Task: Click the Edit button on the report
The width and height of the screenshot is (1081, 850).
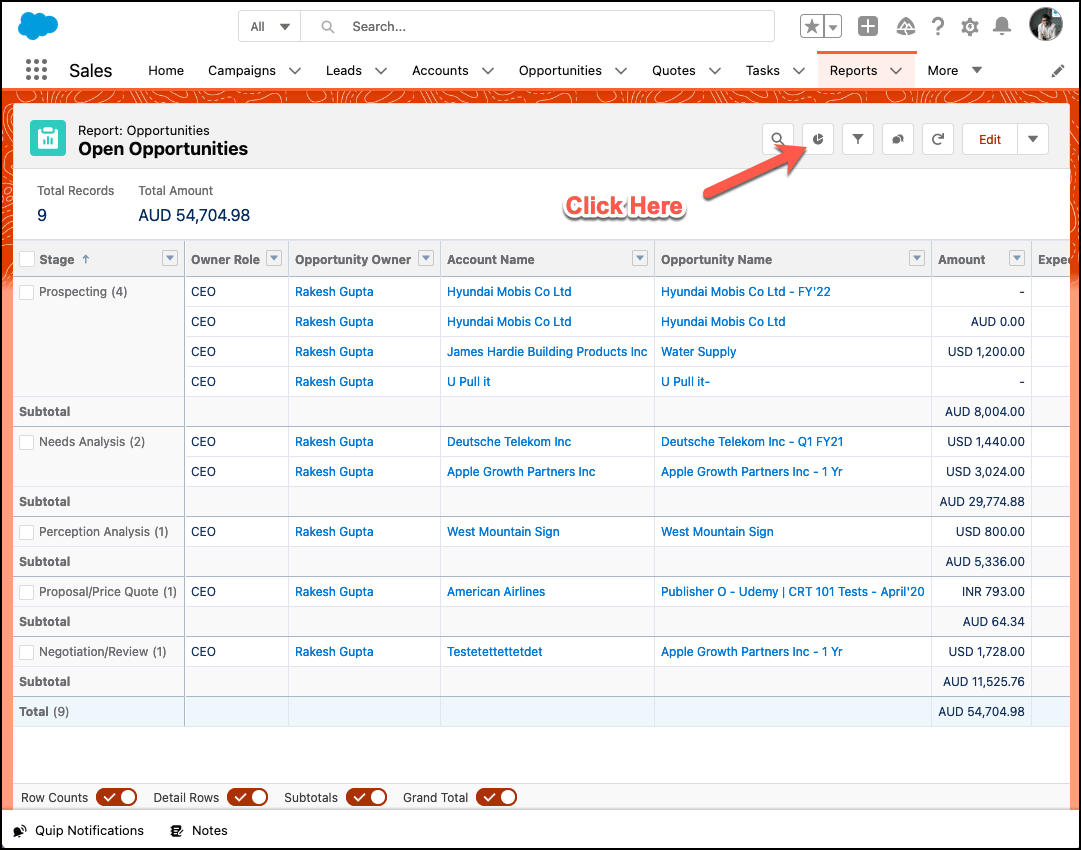Action: pyautogui.click(x=989, y=139)
